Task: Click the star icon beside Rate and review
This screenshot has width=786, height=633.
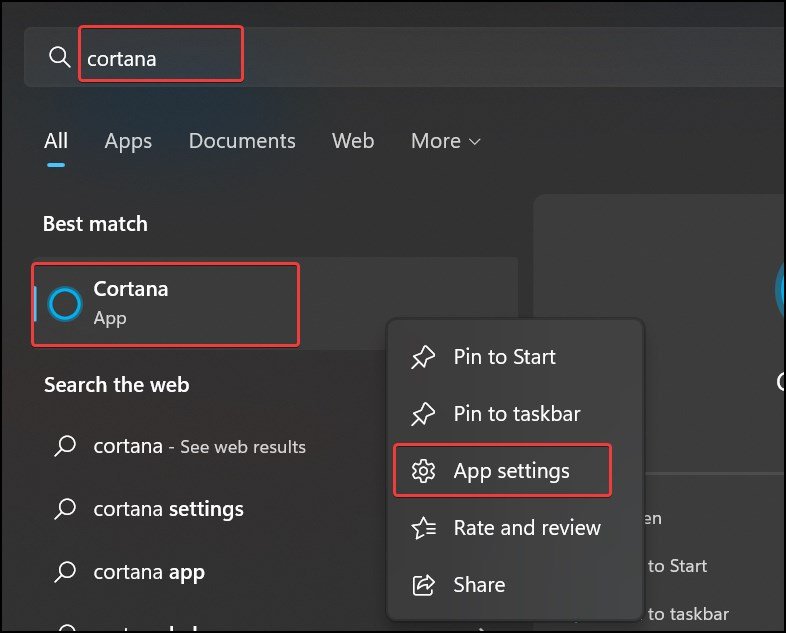Action: point(424,528)
